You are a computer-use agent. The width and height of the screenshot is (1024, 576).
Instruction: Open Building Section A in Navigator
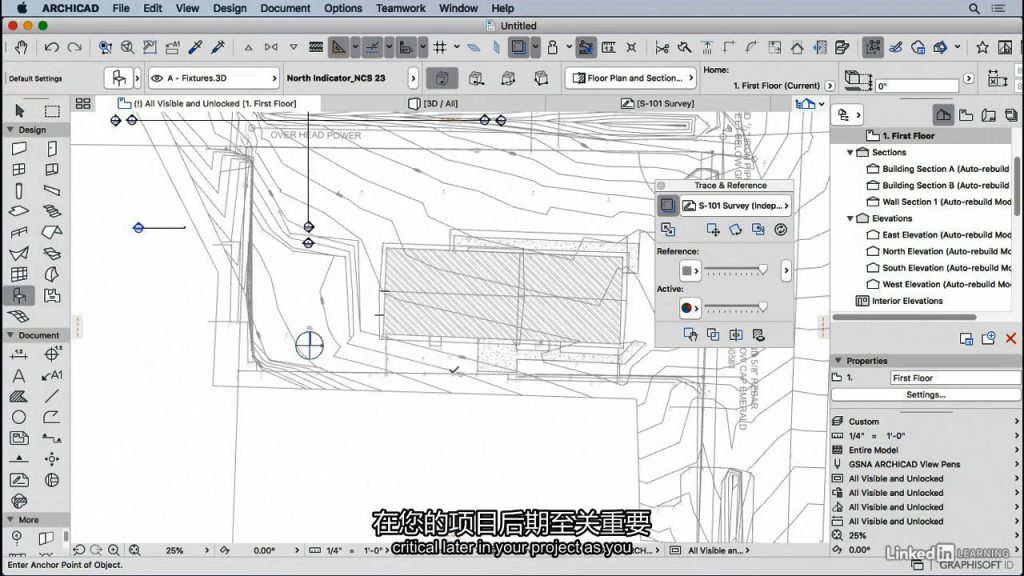click(938, 168)
